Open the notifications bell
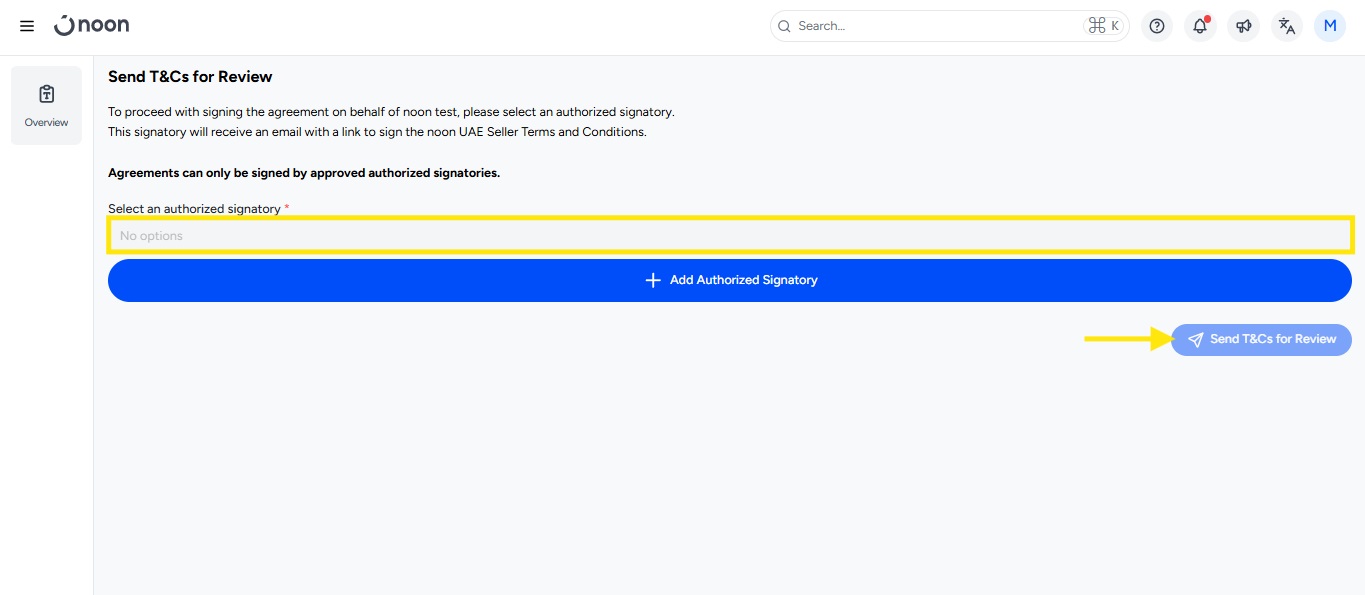This screenshot has width=1365, height=595. tap(1200, 26)
